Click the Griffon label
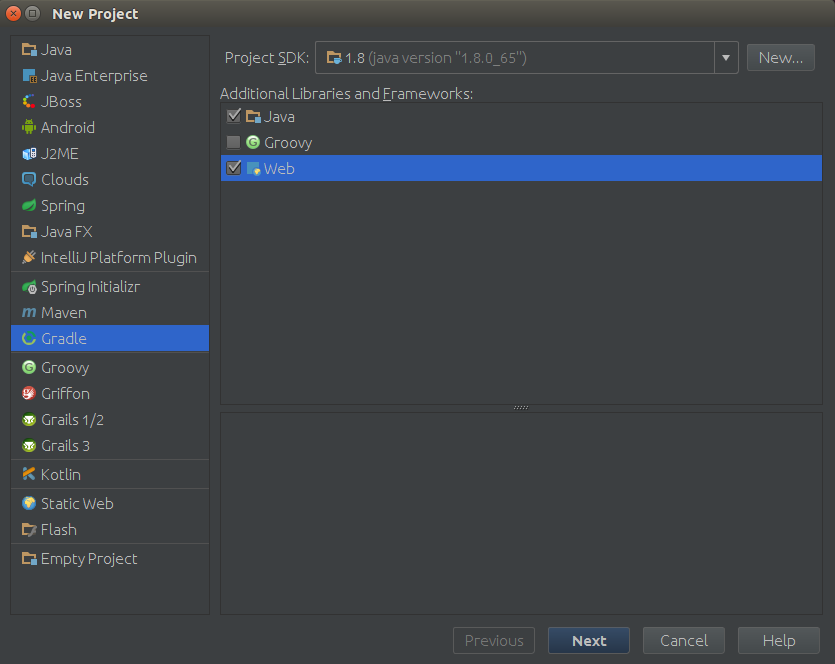The image size is (835, 664). tap(66, 394)
